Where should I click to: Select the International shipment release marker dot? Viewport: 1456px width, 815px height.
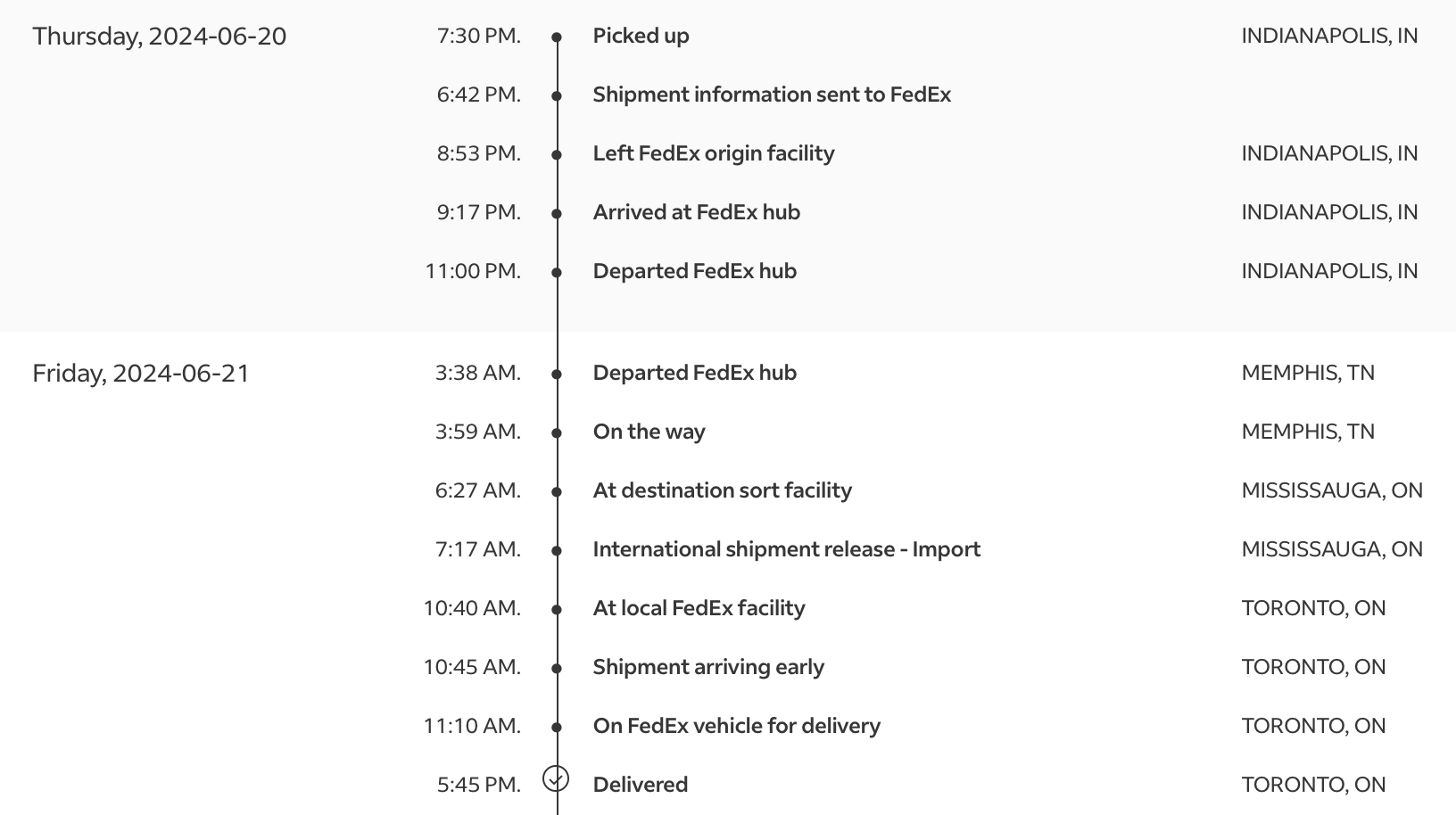(x=557, y=551)
